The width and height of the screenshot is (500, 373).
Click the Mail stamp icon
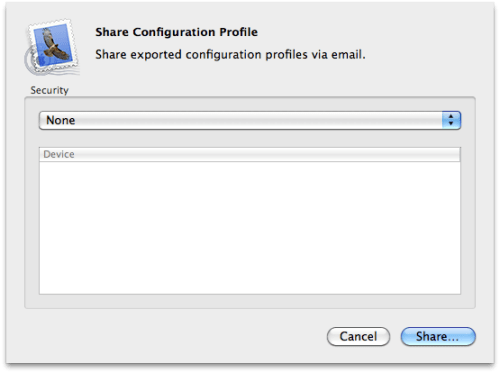tap(52, 47)
